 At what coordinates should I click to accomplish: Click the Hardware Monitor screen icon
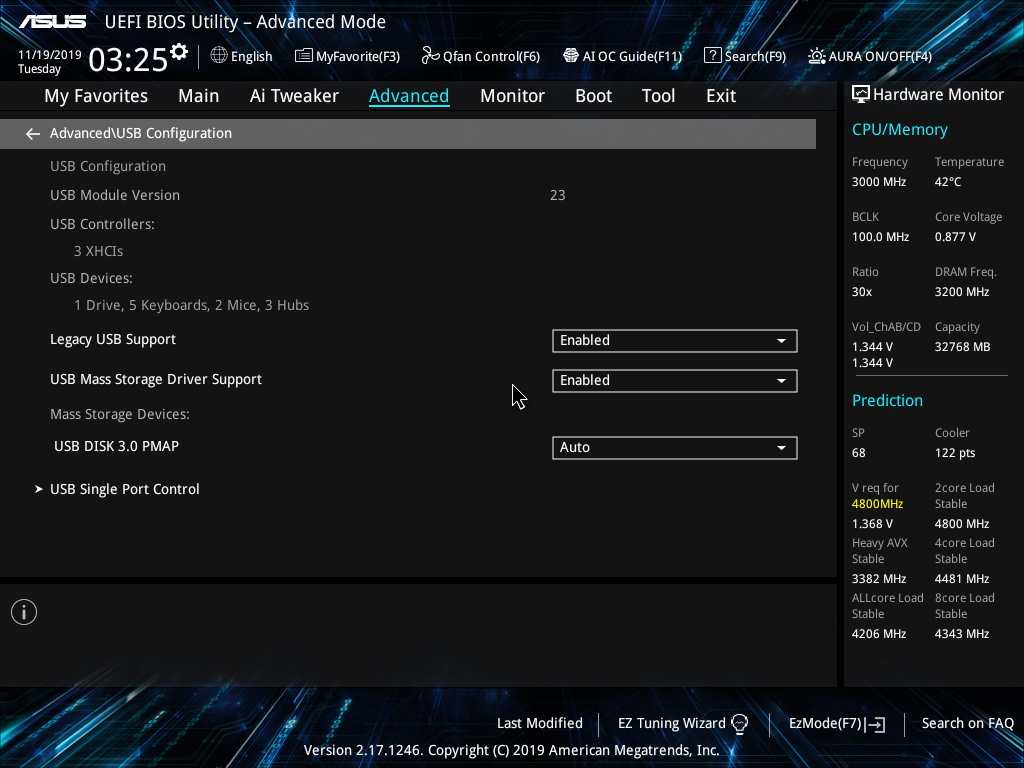[861, 95]
